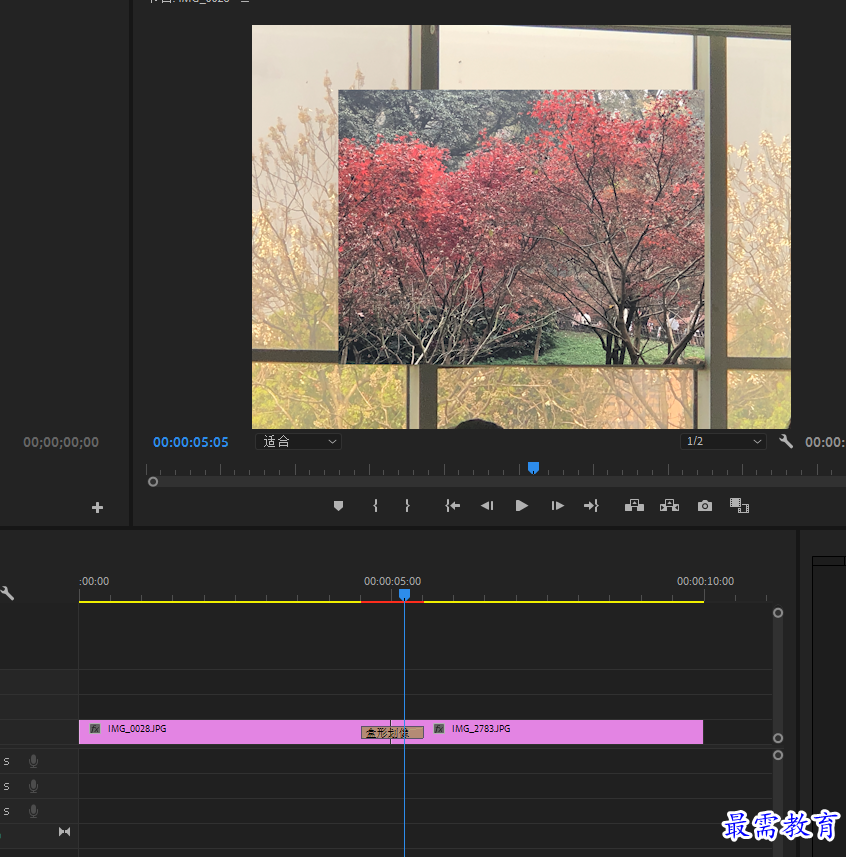Open the comparison view button
Viewport: 846px width, 857px height.
click(739, 506)
